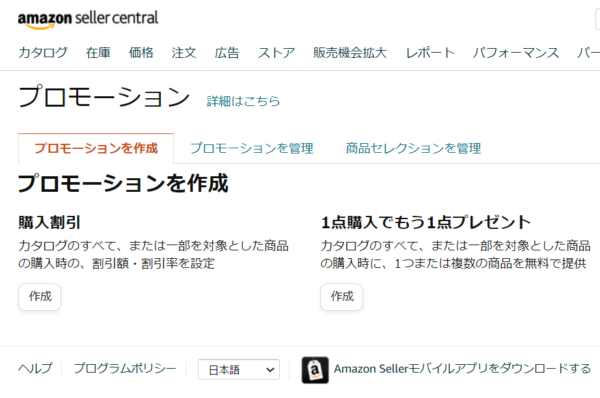Click 作成 under 購入割引

pos(40,297)
